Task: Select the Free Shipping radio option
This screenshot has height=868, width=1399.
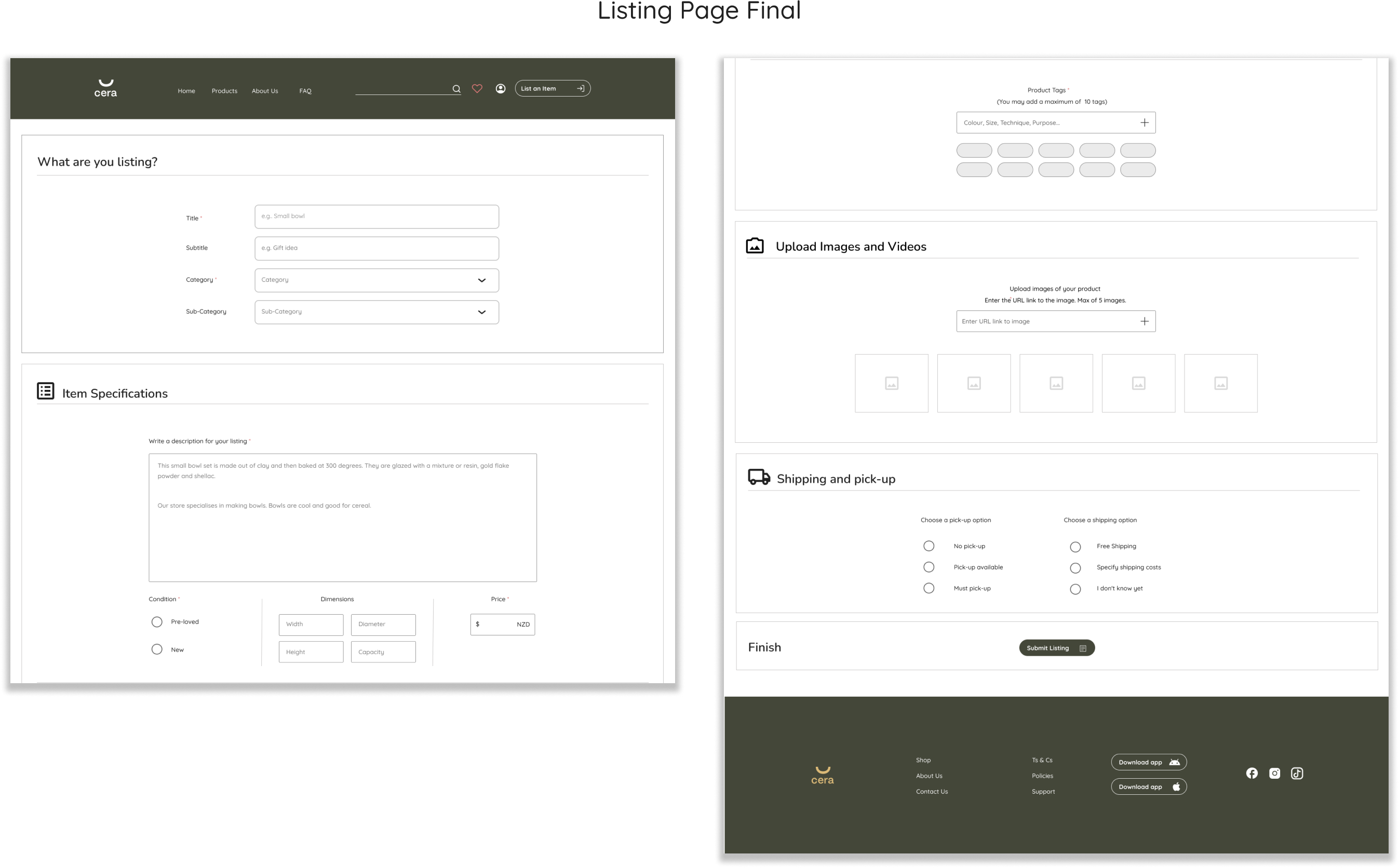Action: point(1075,547)
